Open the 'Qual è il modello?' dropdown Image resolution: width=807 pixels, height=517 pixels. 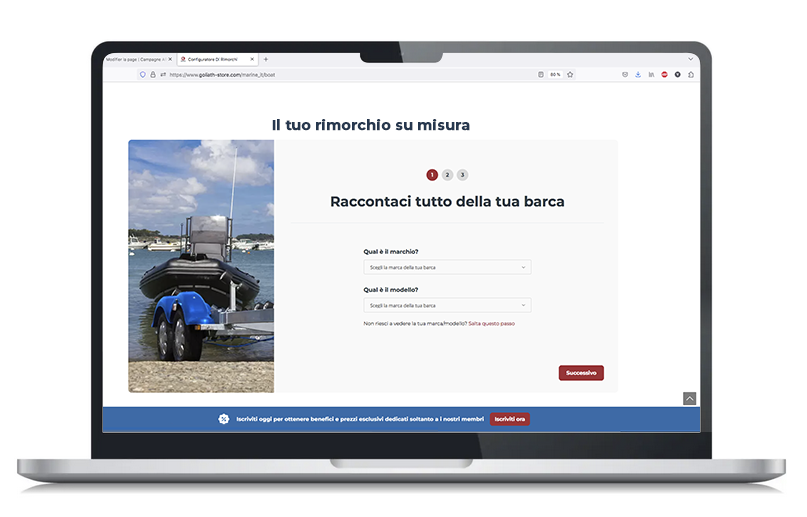pos(447,305)
